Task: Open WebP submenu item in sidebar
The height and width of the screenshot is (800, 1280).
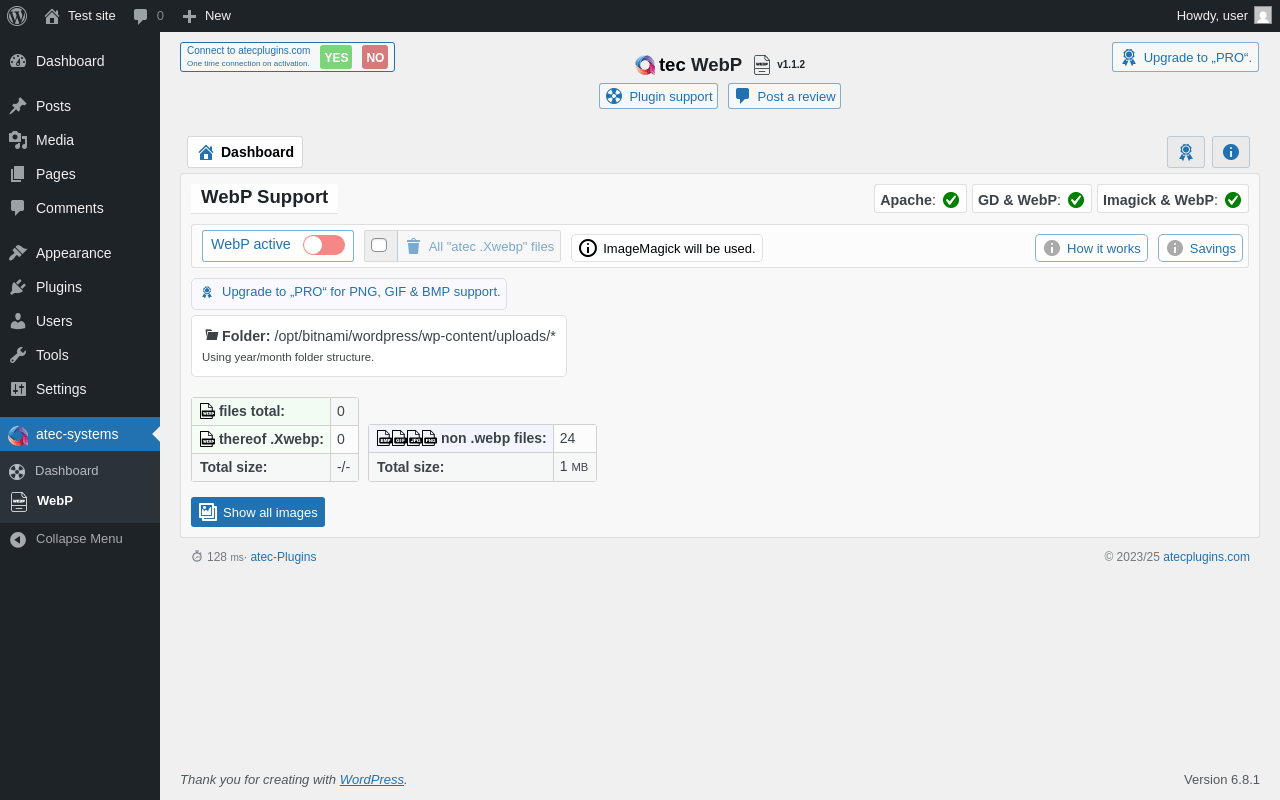Action: pyautogui.click(x=54, y=501)
